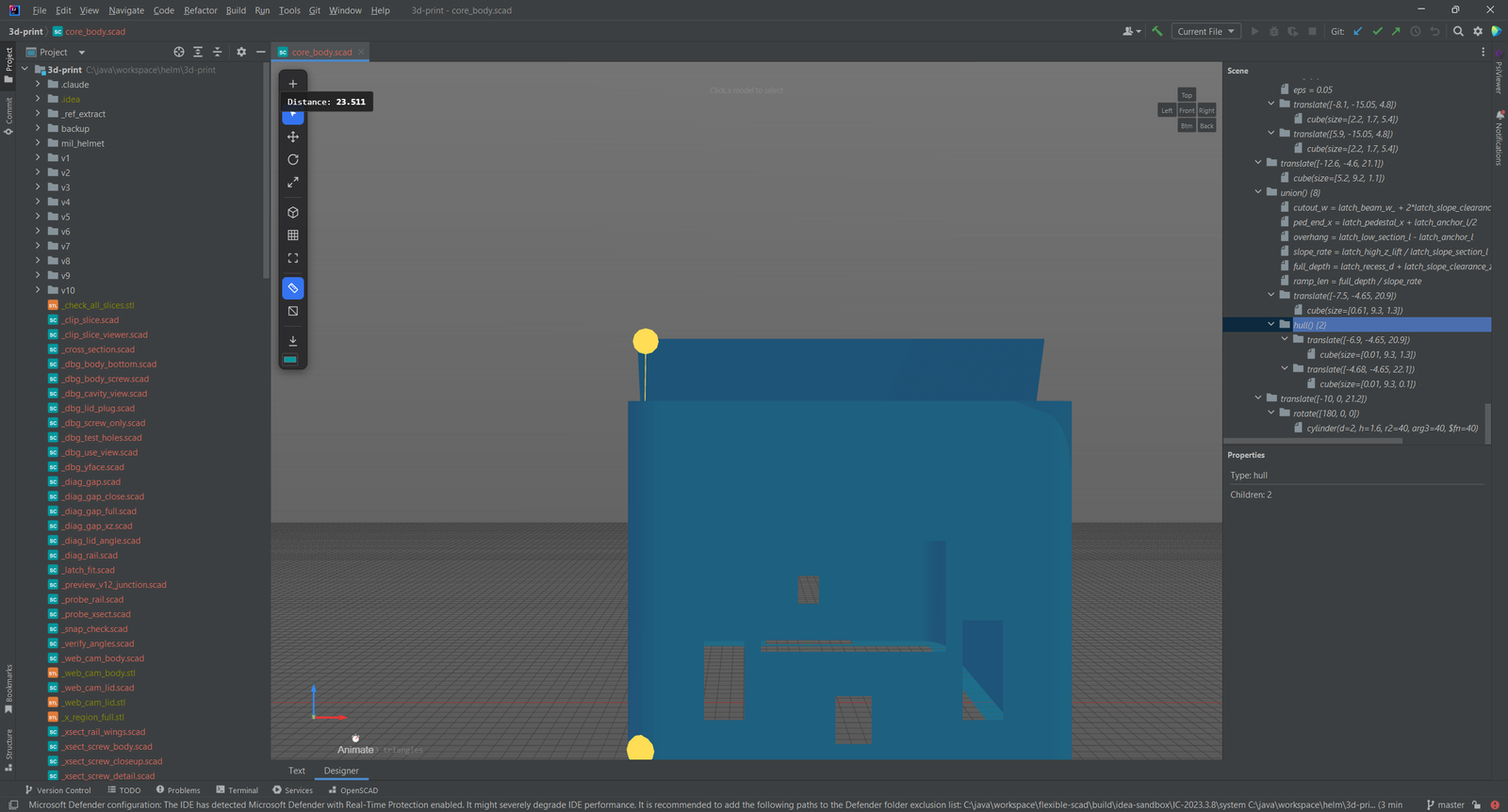Collapse translate([-10, 0, 21.2]) scene node

tap(1257, 398)
